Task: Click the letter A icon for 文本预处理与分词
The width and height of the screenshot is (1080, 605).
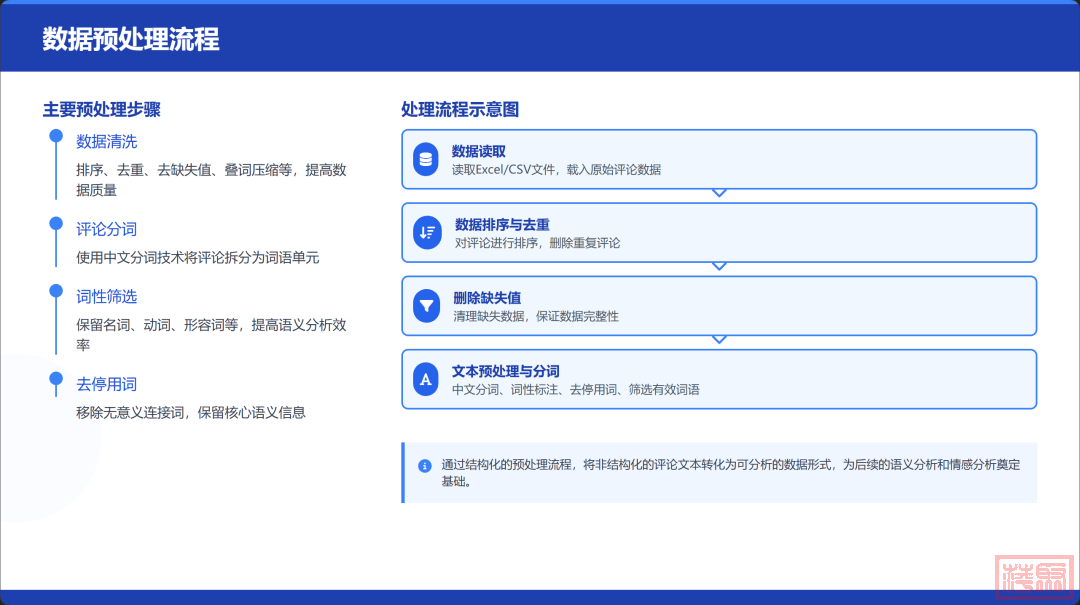Action: click(427, 379)
